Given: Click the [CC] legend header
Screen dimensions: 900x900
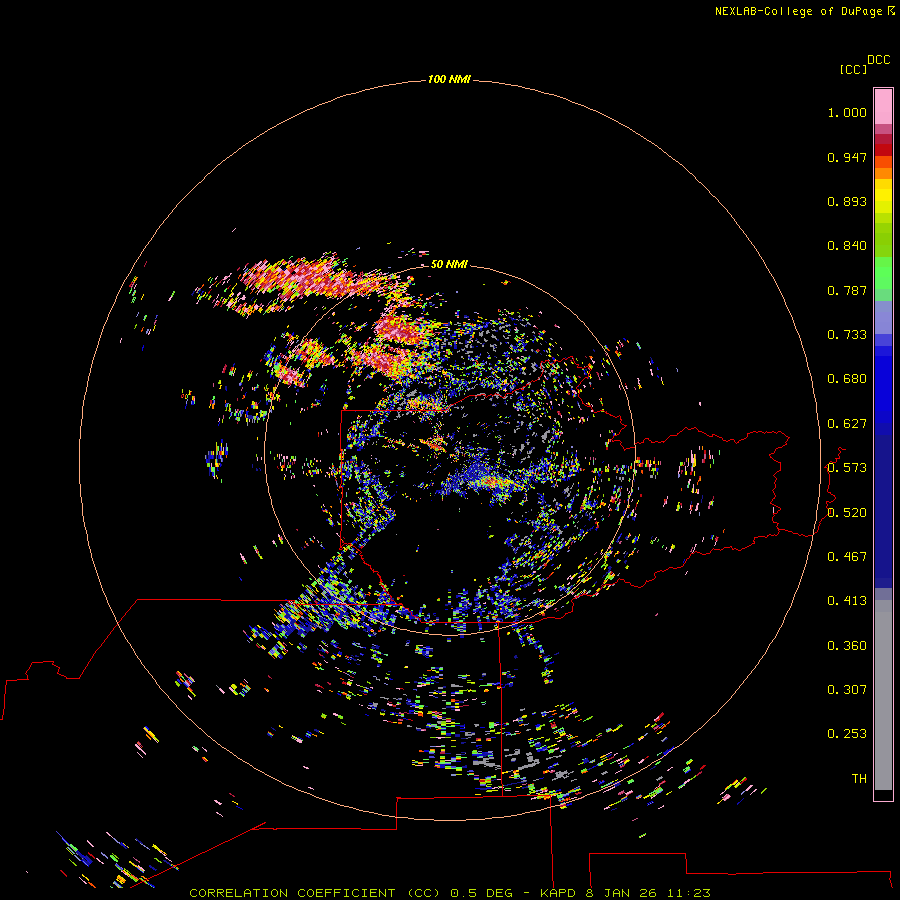Looking at the screenshot, I should 853,69.
